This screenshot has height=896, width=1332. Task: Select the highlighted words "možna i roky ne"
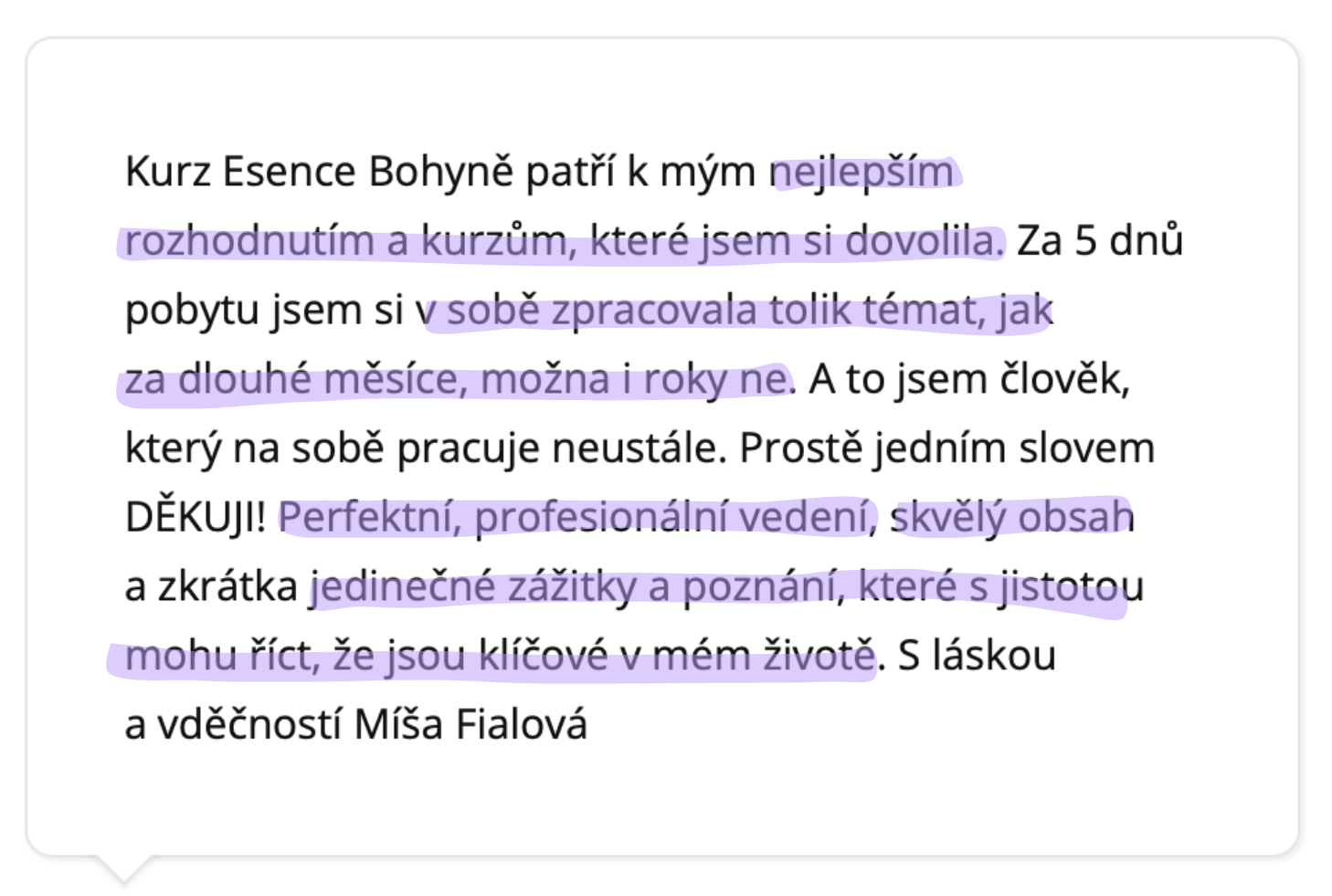pos(635,380)
